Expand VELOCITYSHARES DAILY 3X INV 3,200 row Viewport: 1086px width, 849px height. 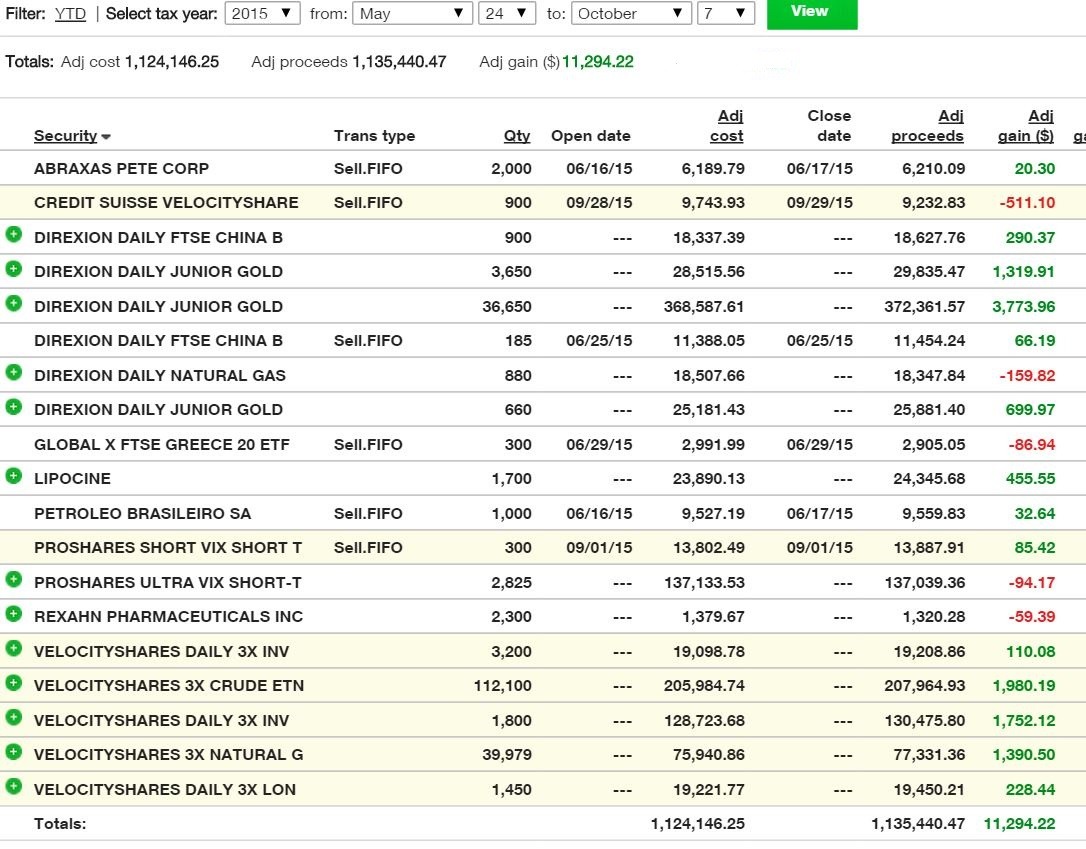point(13,648)
